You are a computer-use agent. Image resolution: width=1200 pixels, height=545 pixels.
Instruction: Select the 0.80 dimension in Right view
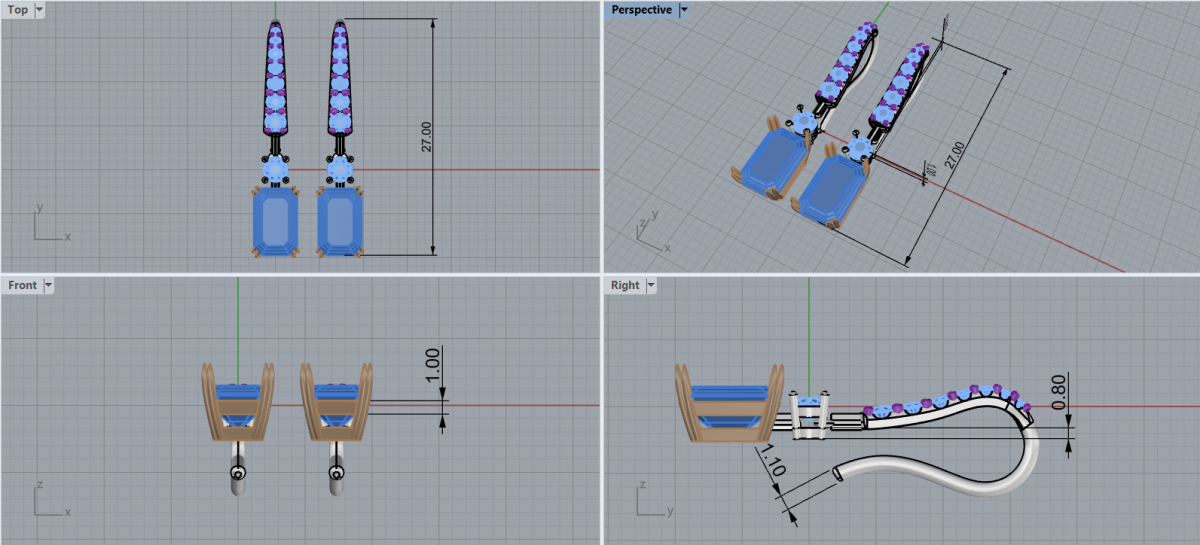point(1059,393)
